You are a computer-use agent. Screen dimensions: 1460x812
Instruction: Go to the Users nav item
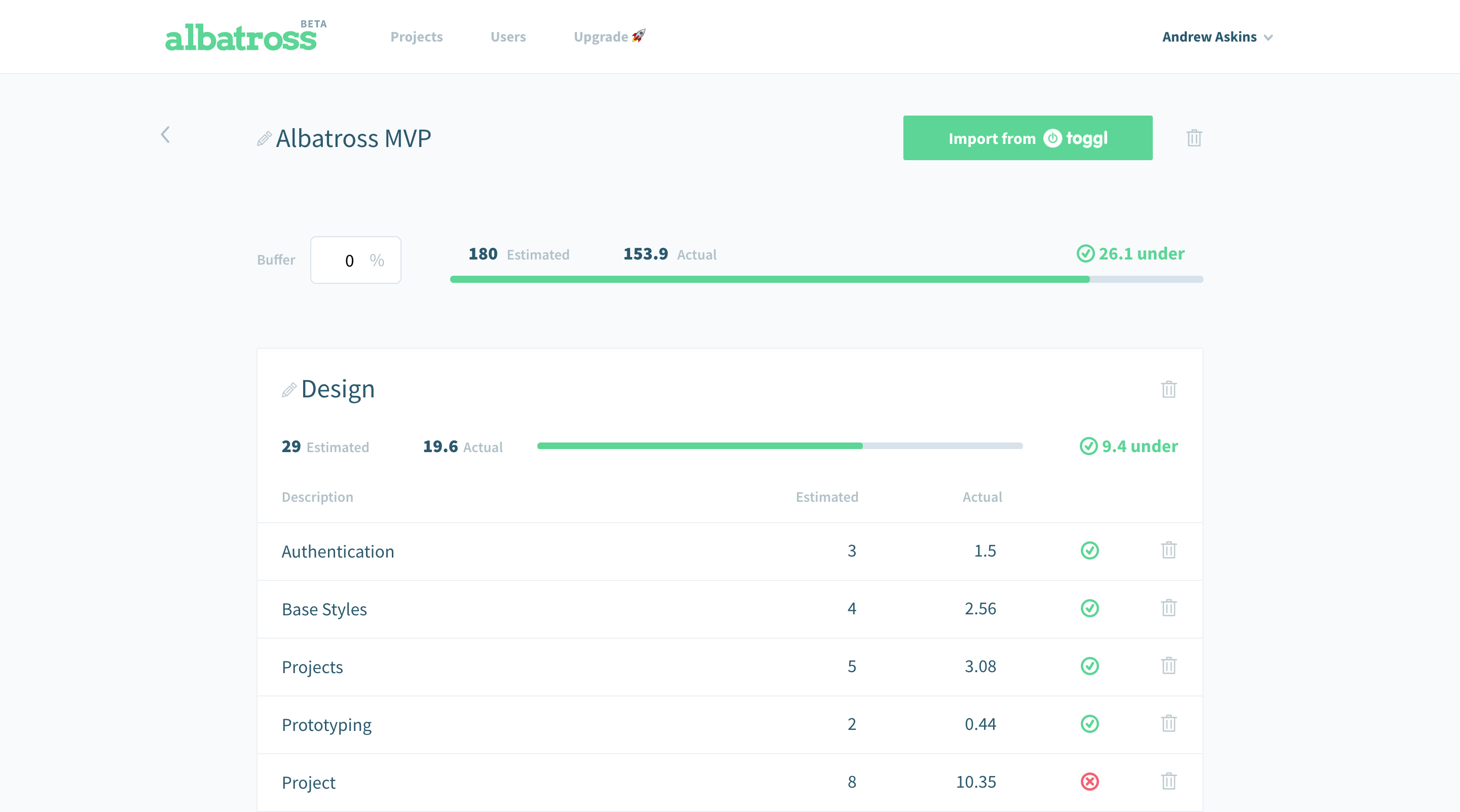point(508,37)
